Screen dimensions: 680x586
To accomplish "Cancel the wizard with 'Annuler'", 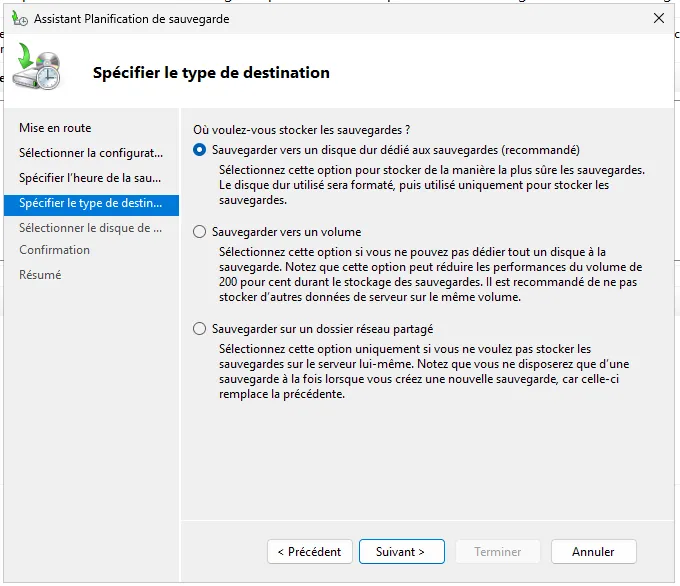I will coord(593,551).
